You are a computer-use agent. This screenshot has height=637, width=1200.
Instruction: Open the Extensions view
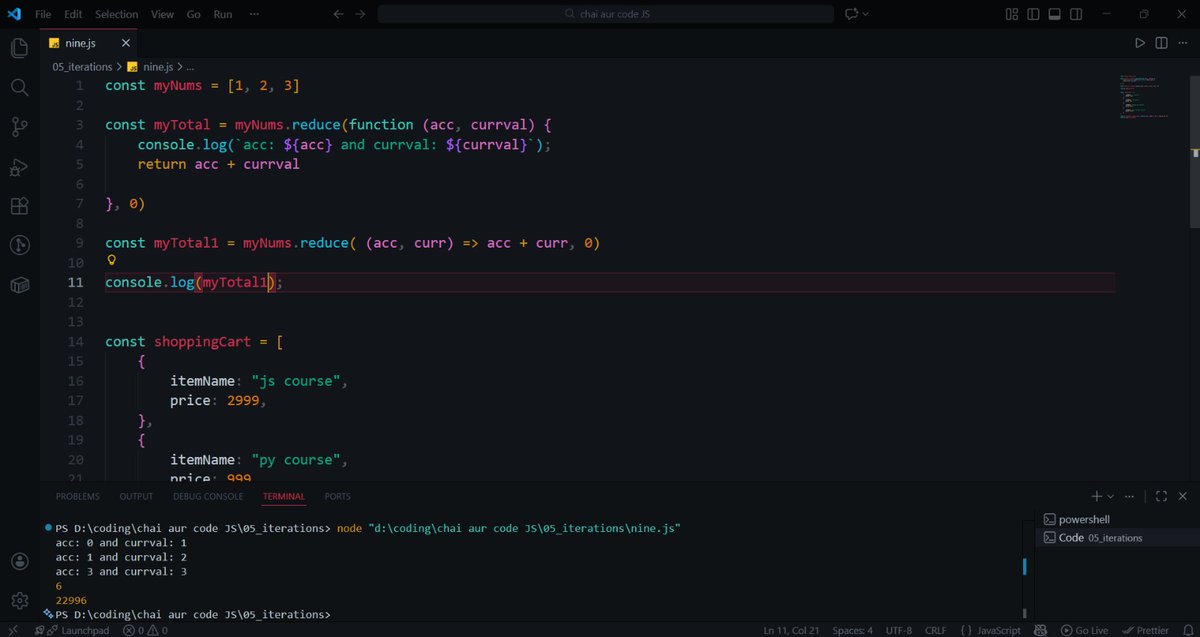pos(19,206)
